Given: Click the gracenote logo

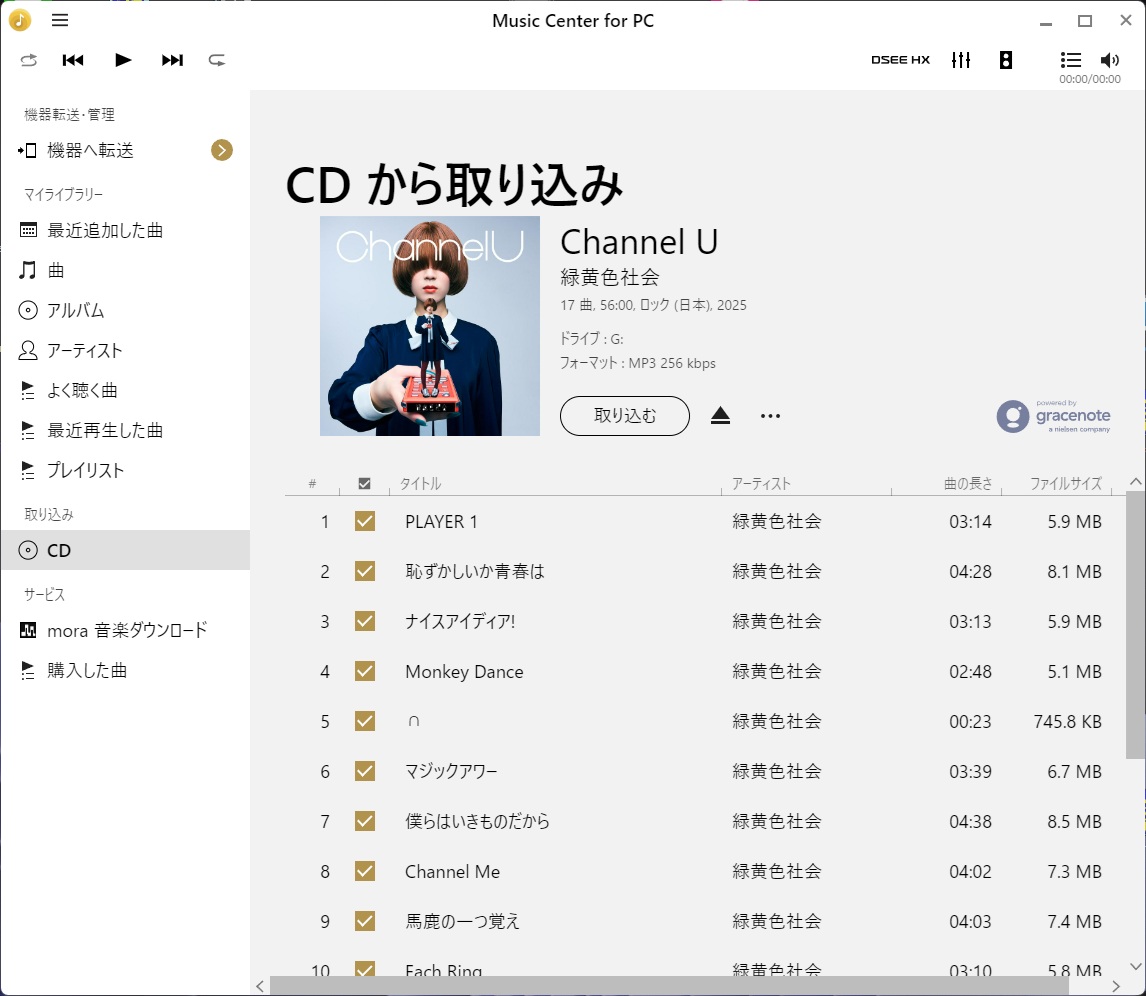Looking at the screenshot, I should [1053, 416].
